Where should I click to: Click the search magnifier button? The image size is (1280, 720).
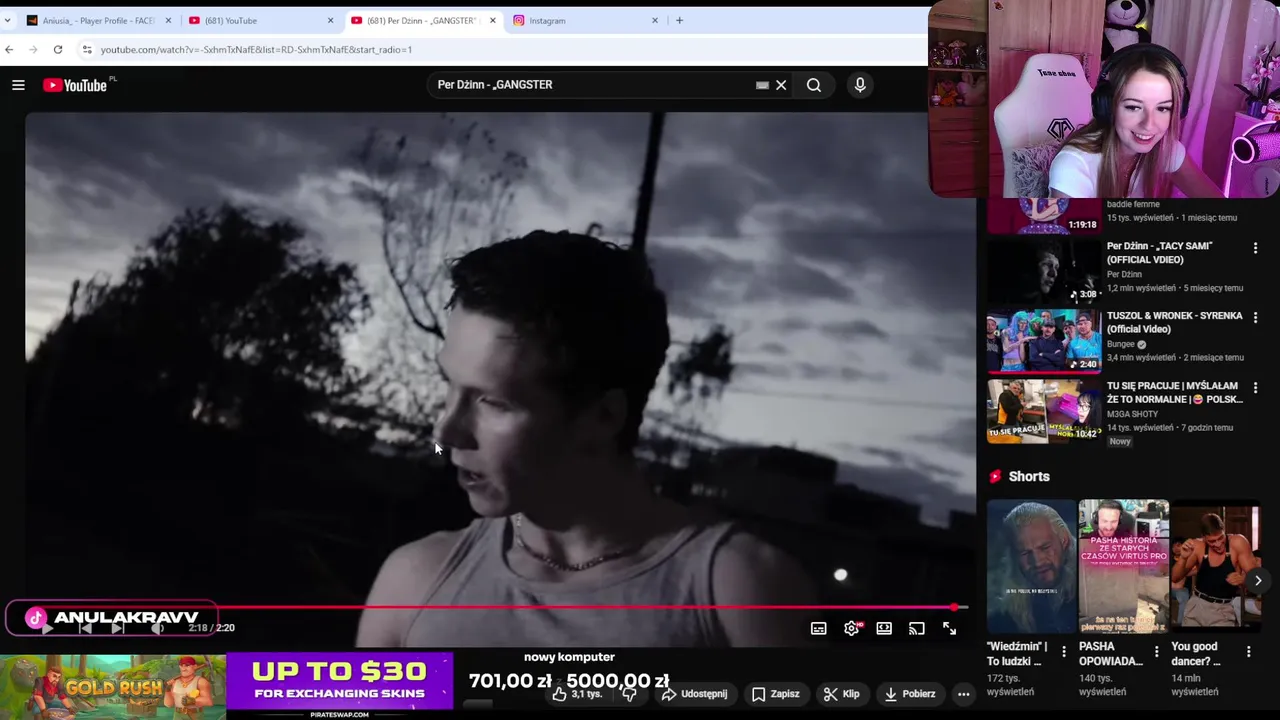814,85
